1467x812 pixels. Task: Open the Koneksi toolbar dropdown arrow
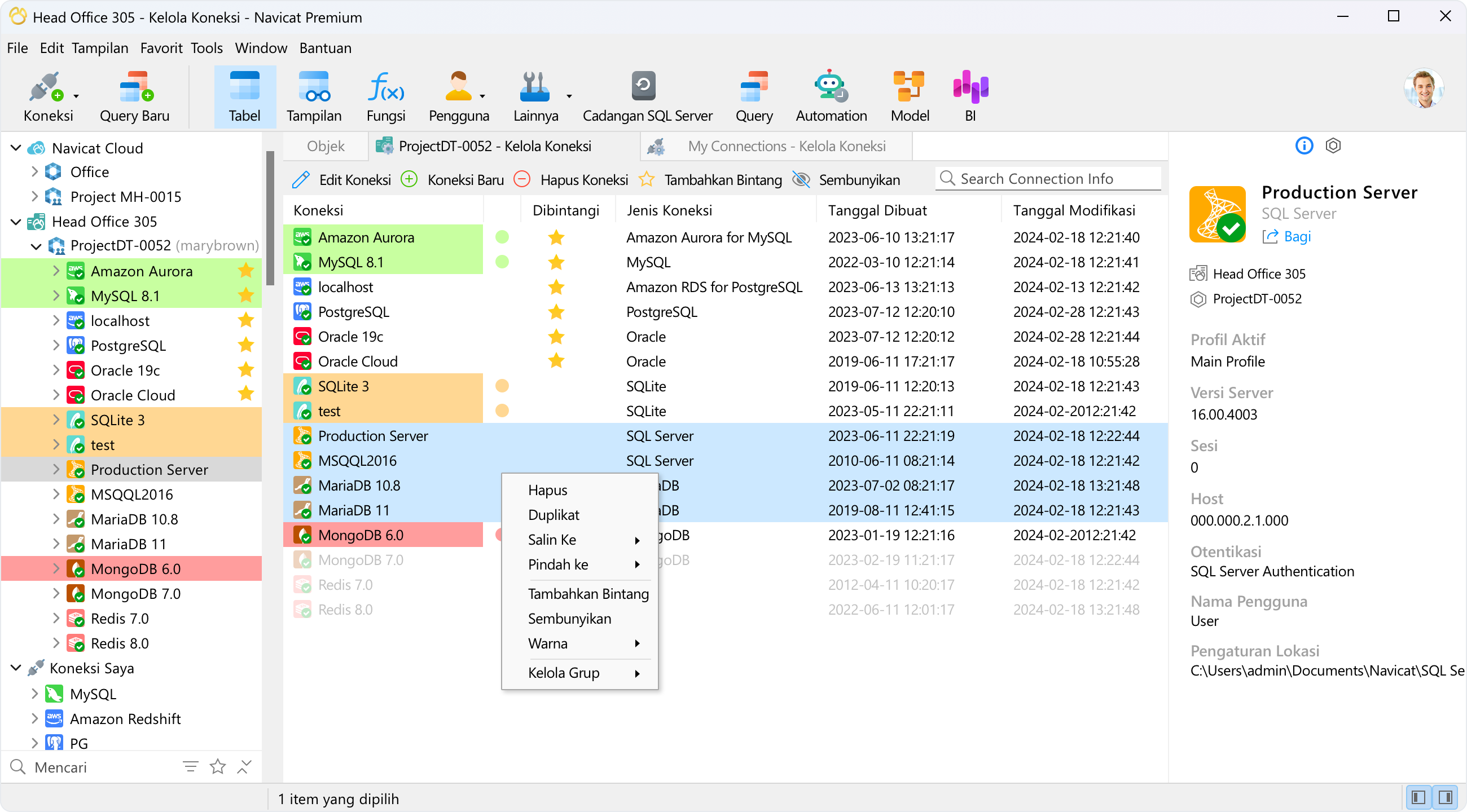[76, 97]
